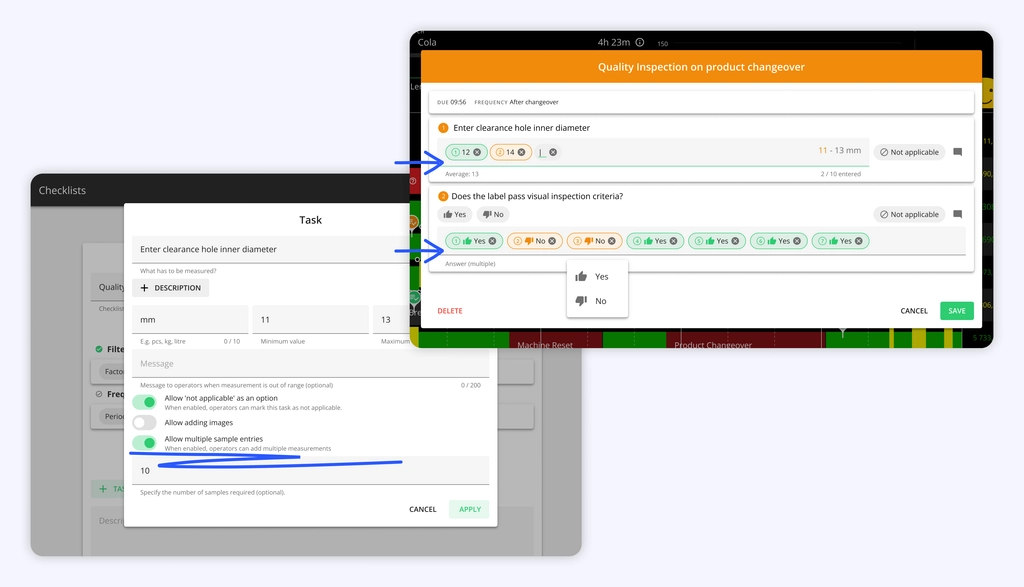Click info icon next to 4h 23m
This screenshot has width=1024, height=587.
pos(640,42)
